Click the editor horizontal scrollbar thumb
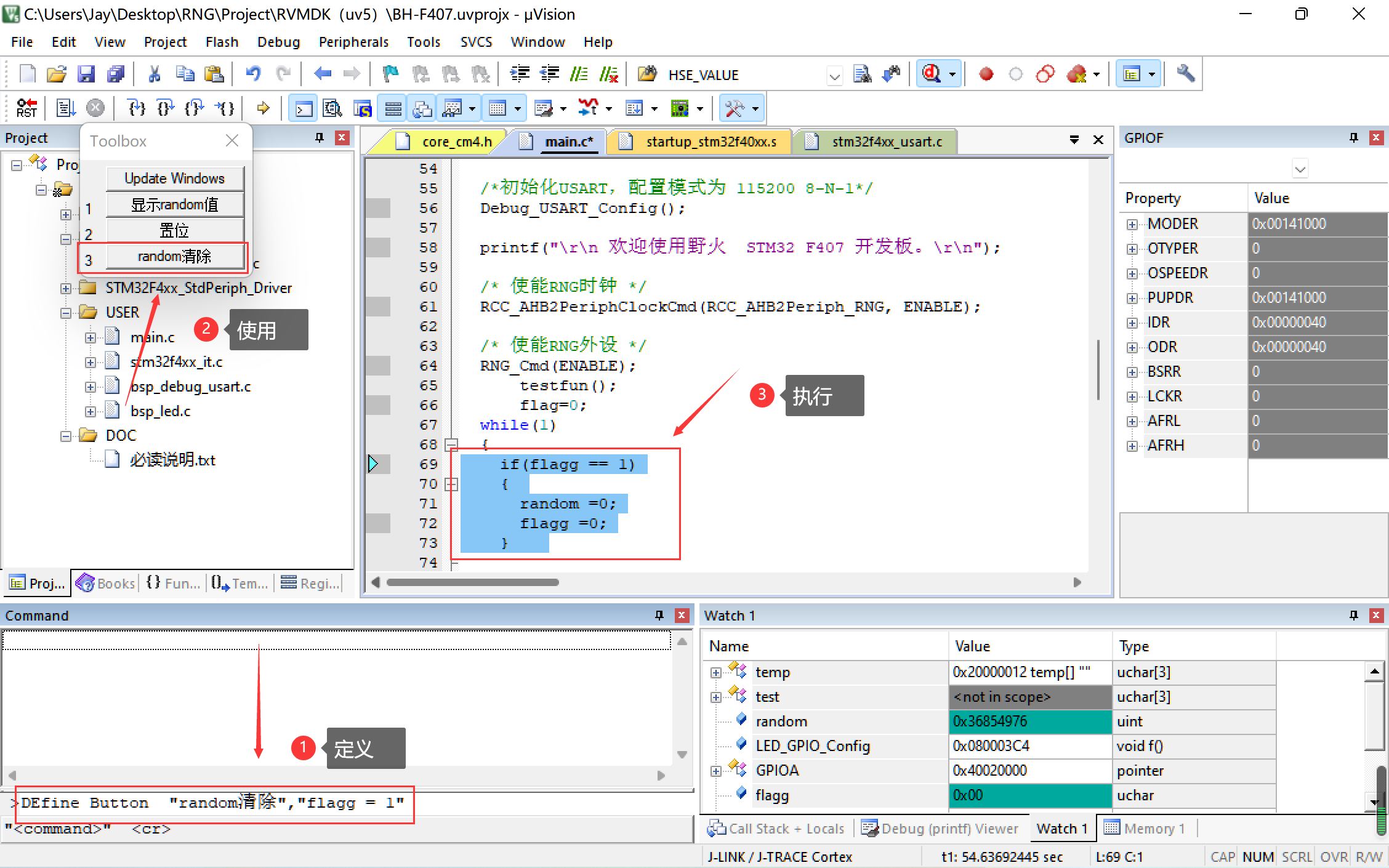Image resolution: width=1389 pixels, height=868 pixels. pos(473,582)
